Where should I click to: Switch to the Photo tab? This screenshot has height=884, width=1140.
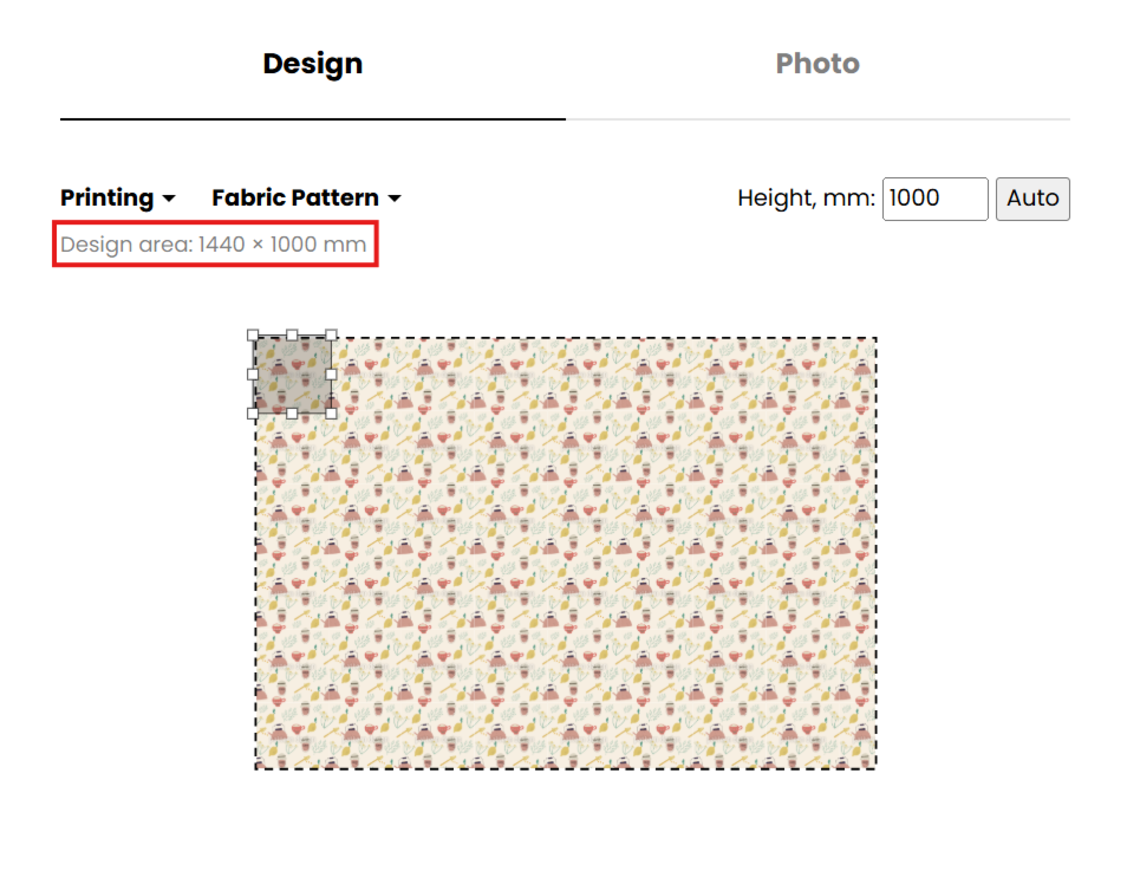(x=817, y=64)
